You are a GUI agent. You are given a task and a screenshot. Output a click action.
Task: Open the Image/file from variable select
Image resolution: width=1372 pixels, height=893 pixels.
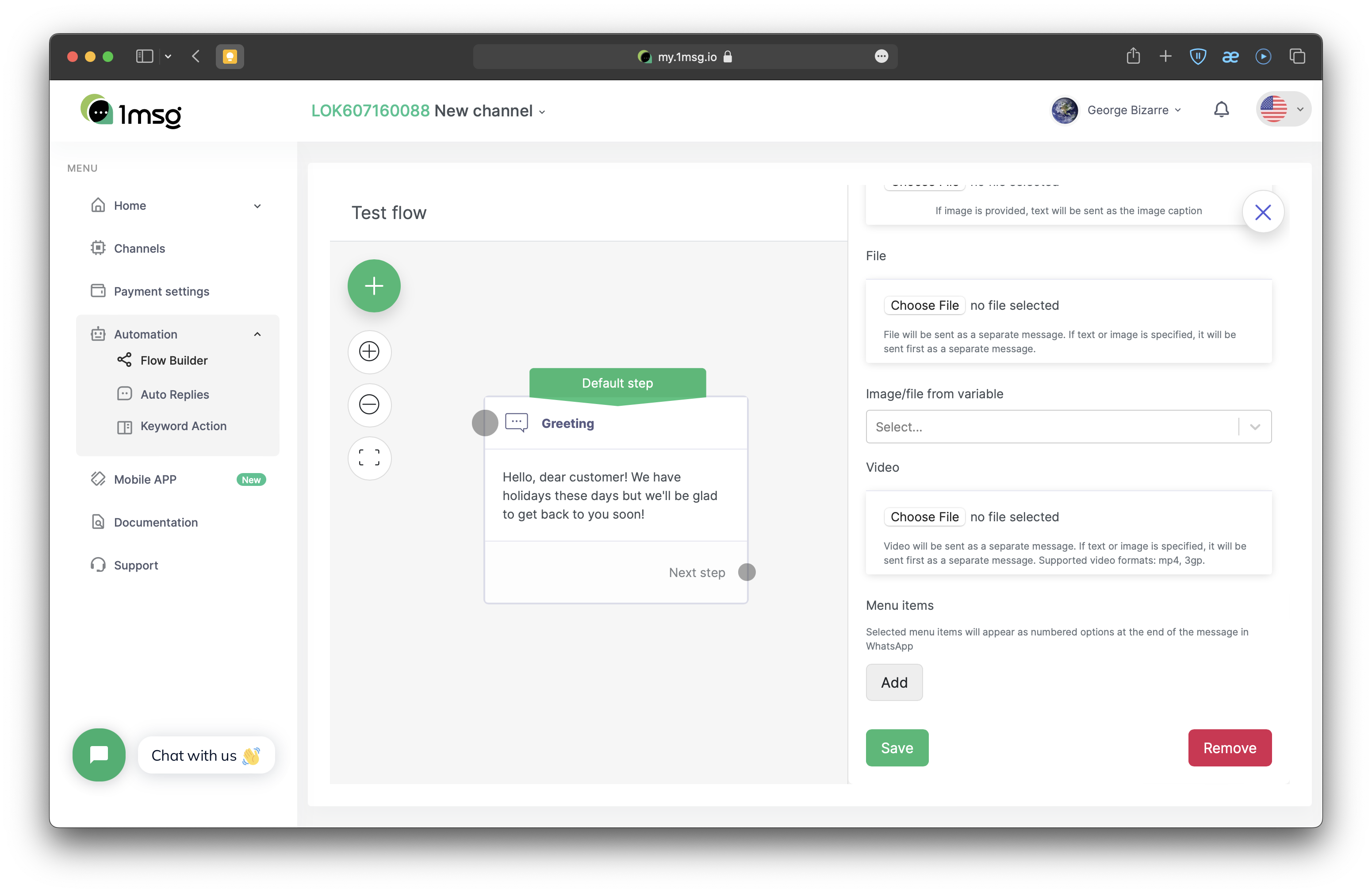(1068, 427)
